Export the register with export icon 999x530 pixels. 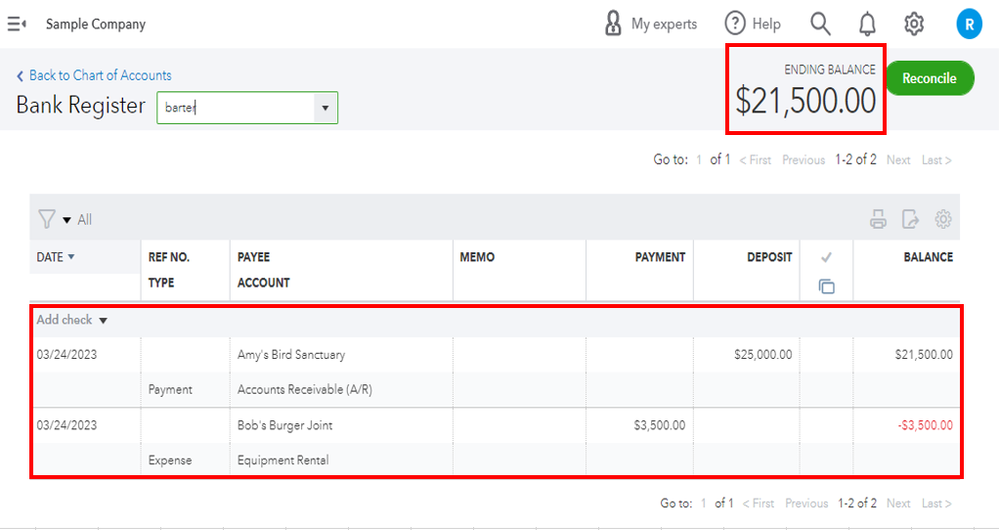[910, 220]
